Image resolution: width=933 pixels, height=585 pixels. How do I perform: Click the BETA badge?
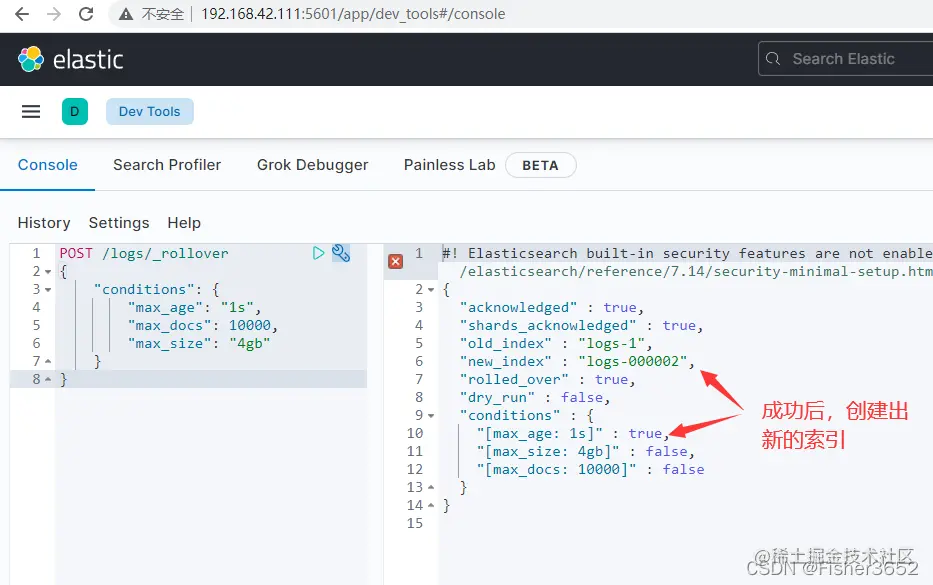tap(540, 165)
